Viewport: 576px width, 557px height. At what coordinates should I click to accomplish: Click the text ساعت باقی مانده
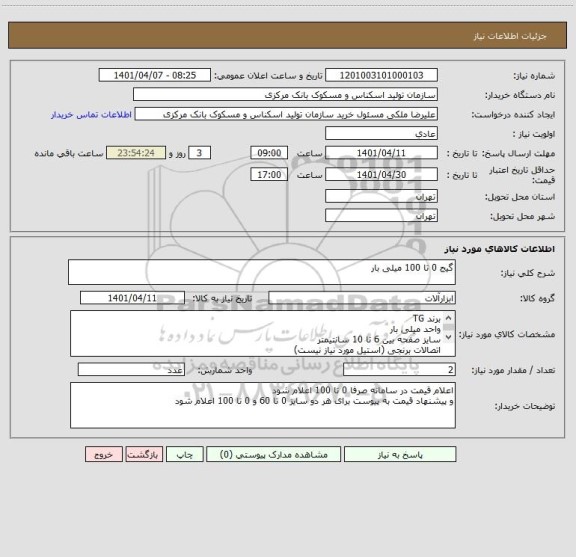[69, 153]
